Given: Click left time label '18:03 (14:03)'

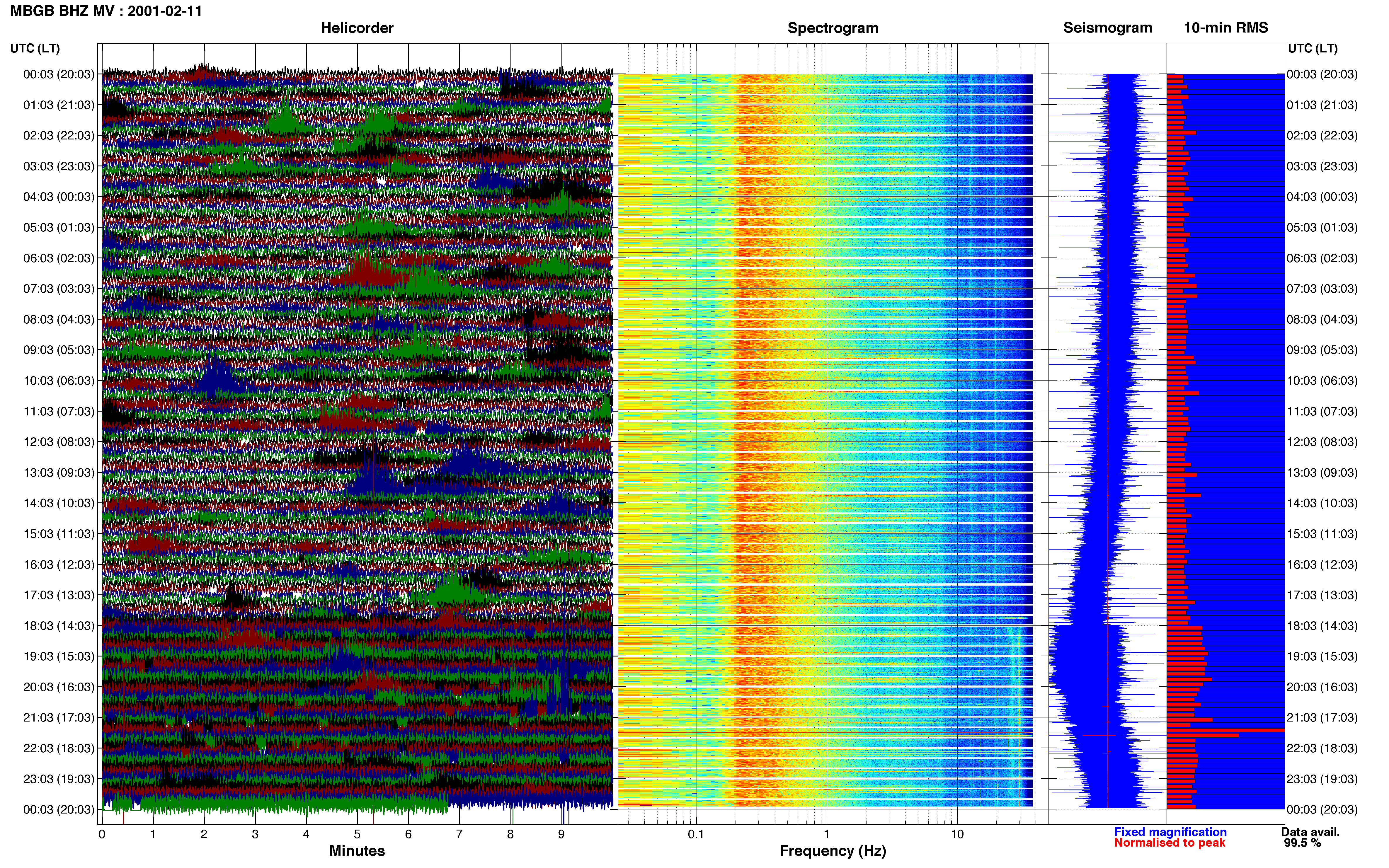Looking at the screenshot, I should [59, 626].
